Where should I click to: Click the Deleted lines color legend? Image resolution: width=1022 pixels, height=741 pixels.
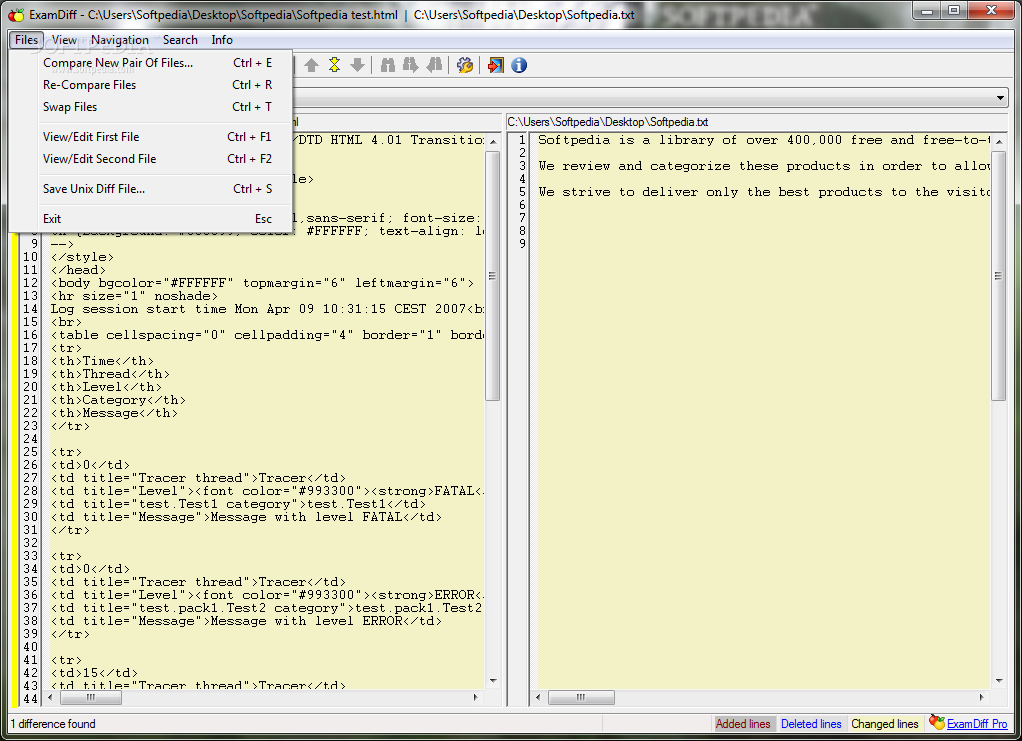point(811,723)
